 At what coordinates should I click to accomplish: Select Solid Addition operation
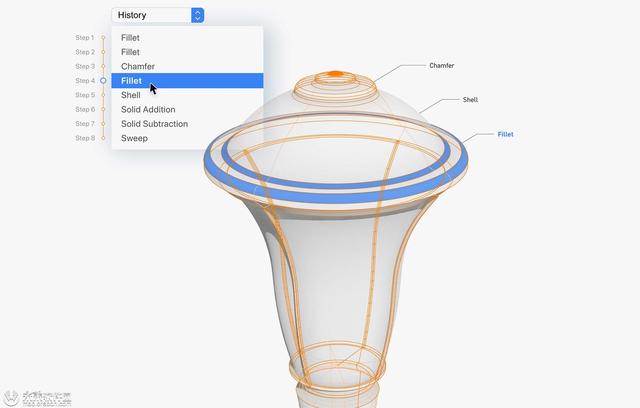[187, 109]
